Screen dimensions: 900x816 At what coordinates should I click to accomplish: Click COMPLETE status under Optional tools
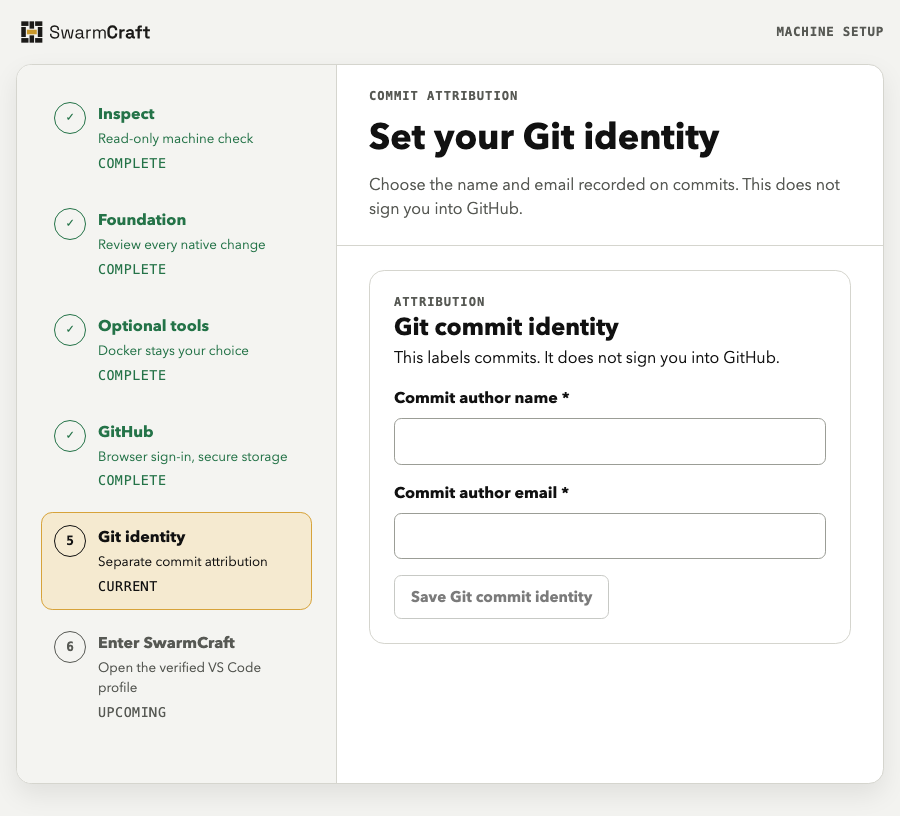point(132,375)
